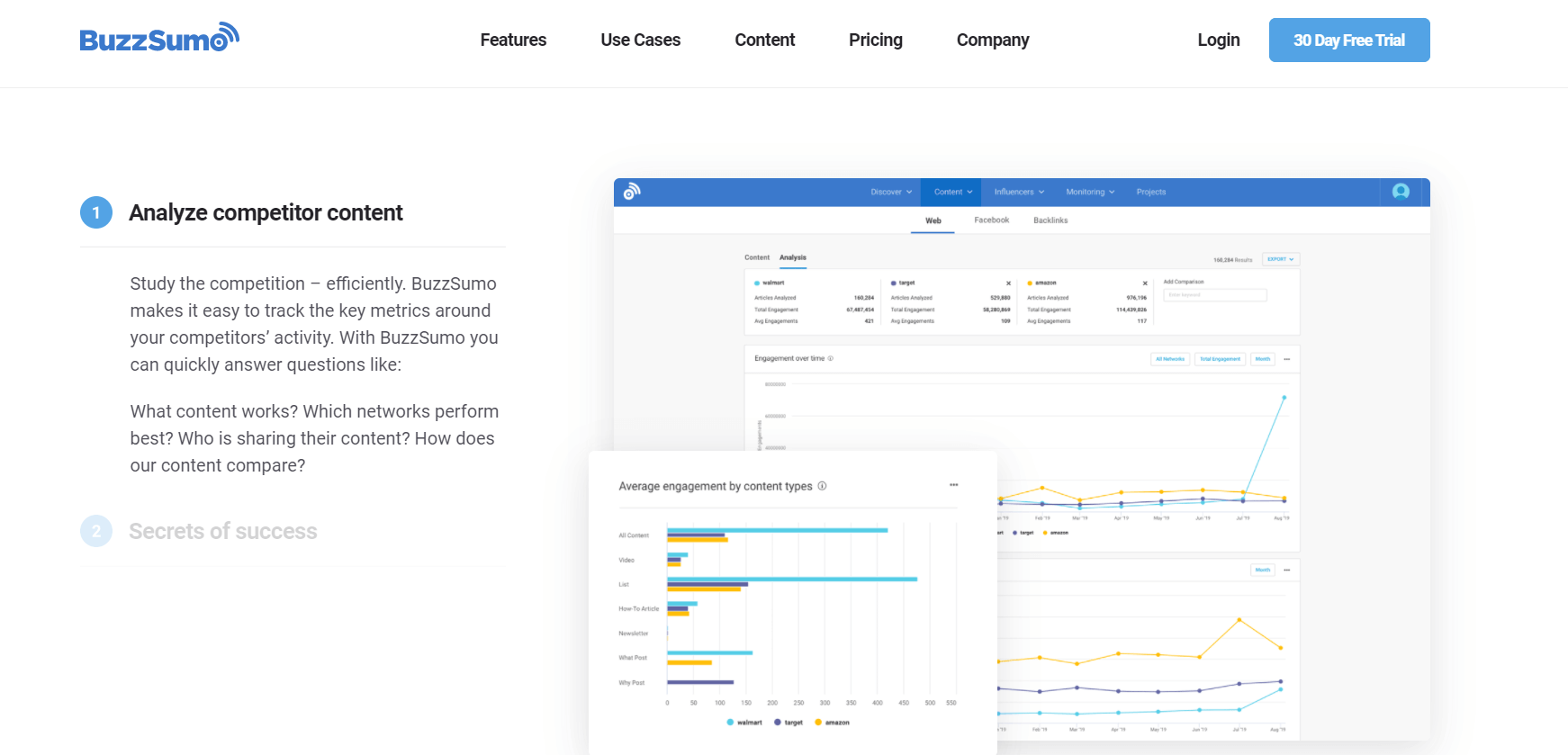Open the Use Cases menu

640,40
